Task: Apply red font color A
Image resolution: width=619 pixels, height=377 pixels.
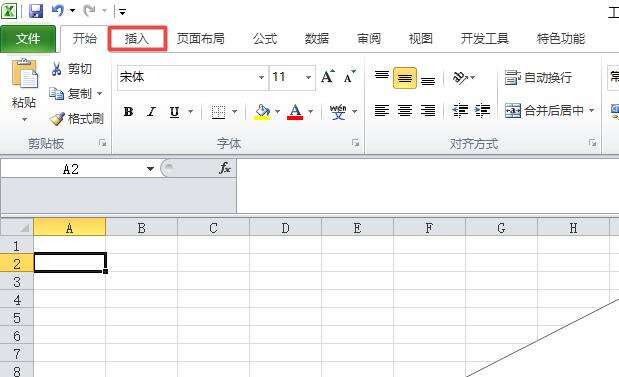Action: (295, 112)
